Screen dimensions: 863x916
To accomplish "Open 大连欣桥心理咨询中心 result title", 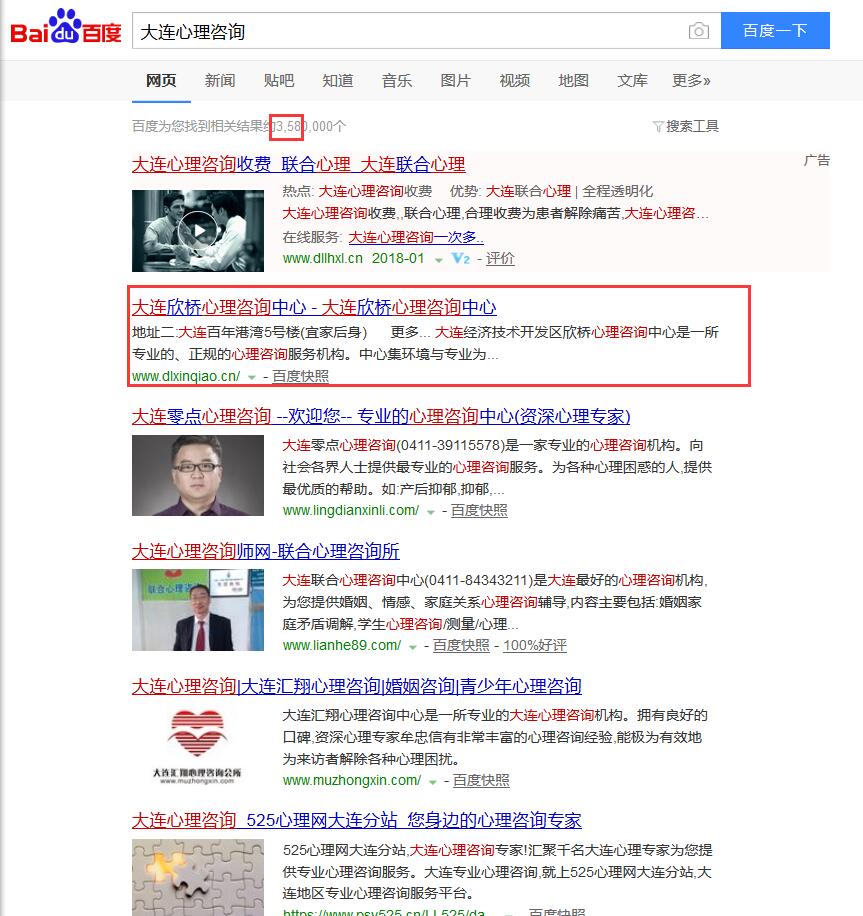I will [x=314, y=307].
